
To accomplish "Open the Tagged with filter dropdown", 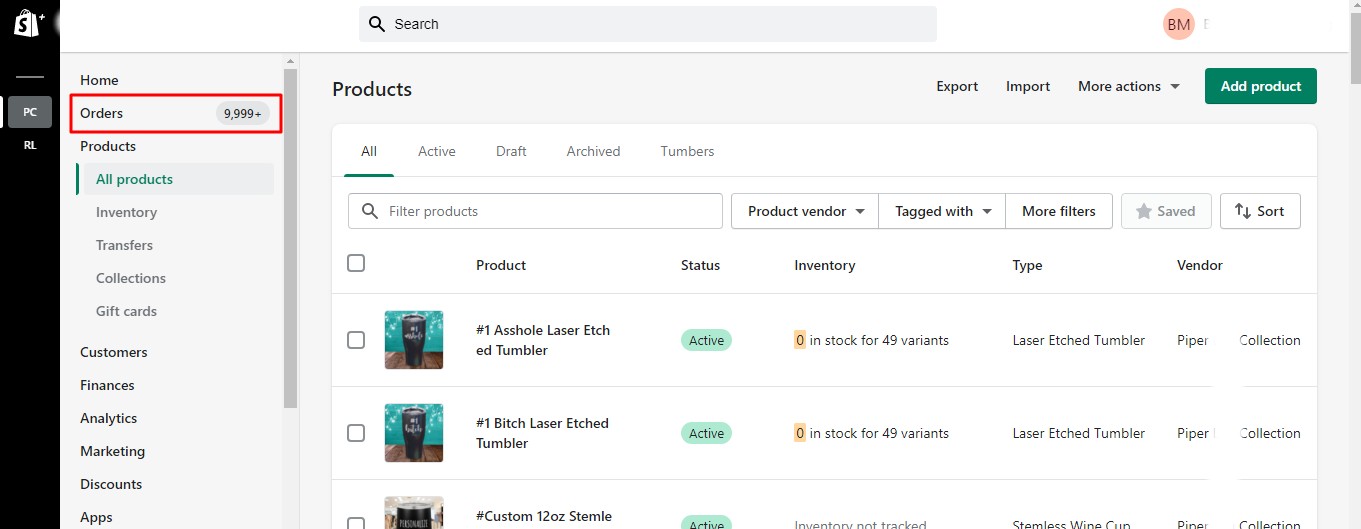I will click(x=942, y=211).
